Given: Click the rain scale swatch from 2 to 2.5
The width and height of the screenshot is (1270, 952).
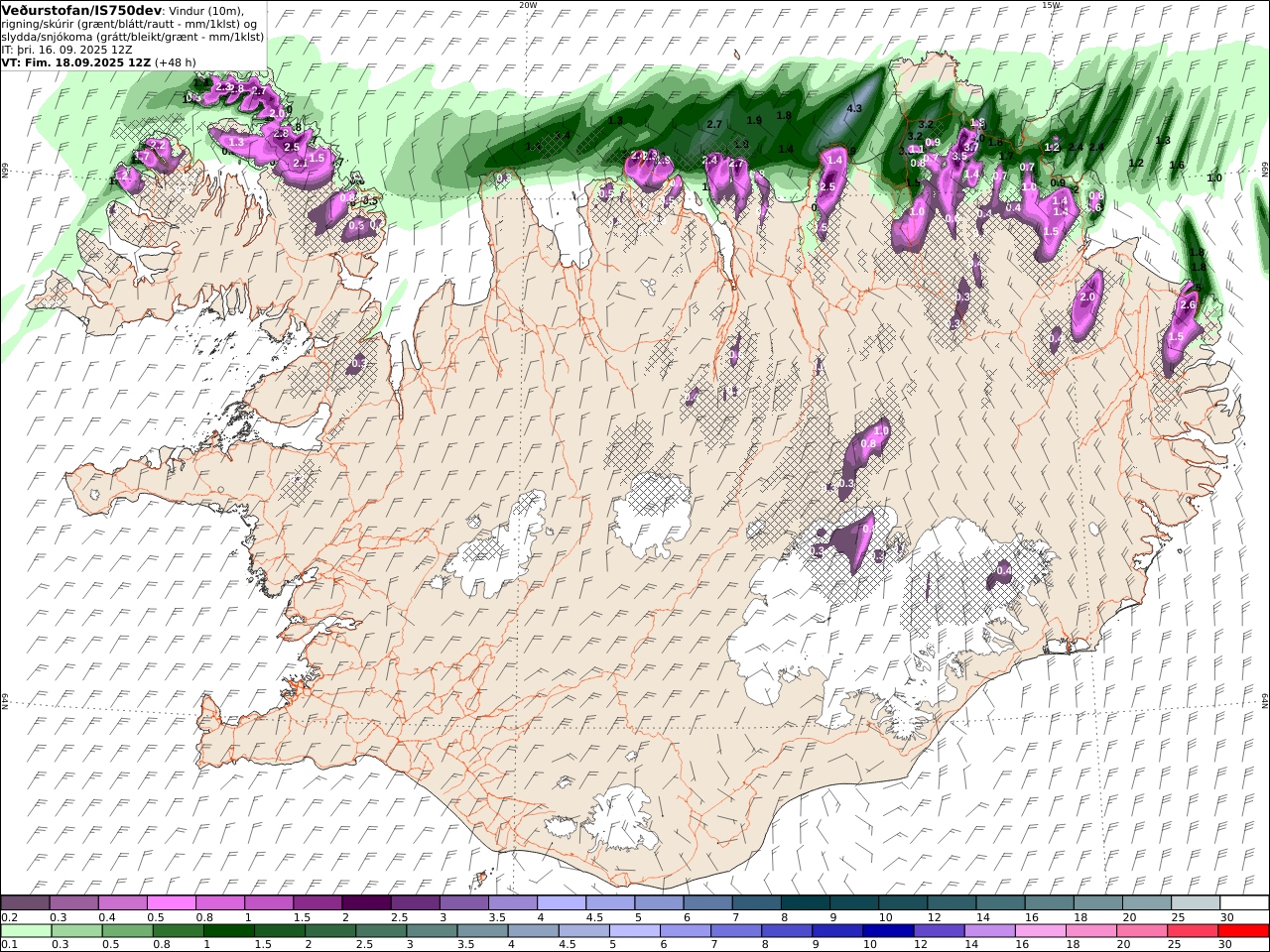Looking at the screenshot, I should click(330, 930).
